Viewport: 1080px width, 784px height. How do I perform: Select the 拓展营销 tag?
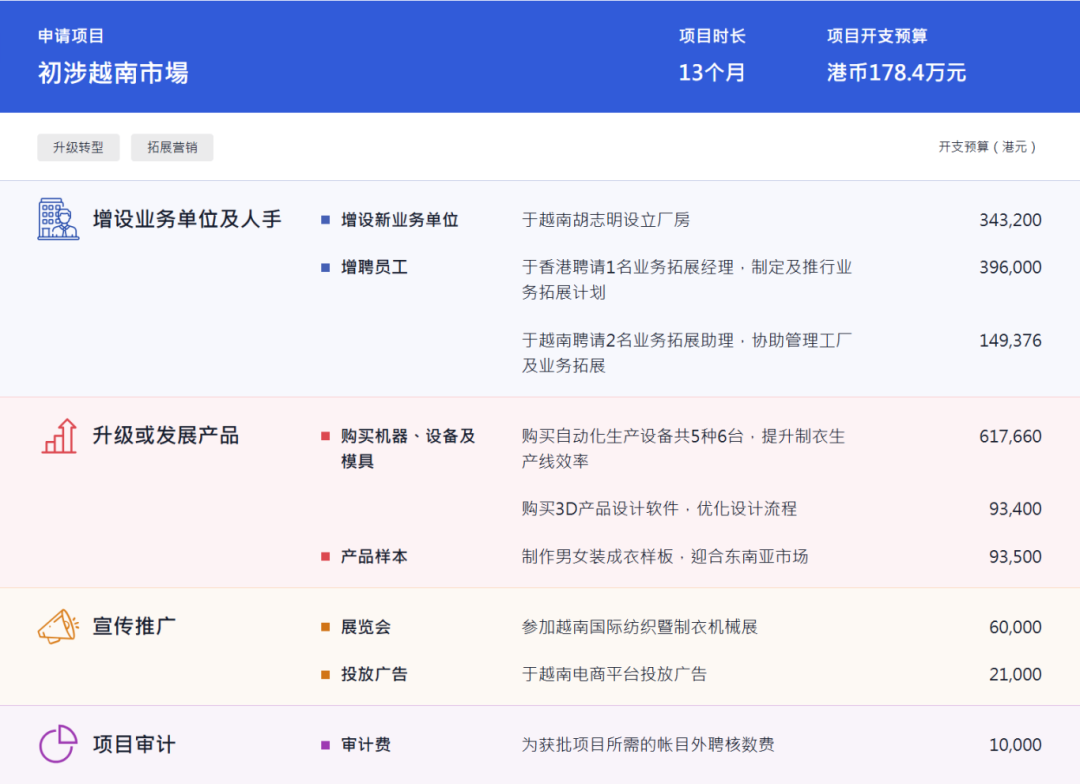pyautogui.click(x=172, y=147)
